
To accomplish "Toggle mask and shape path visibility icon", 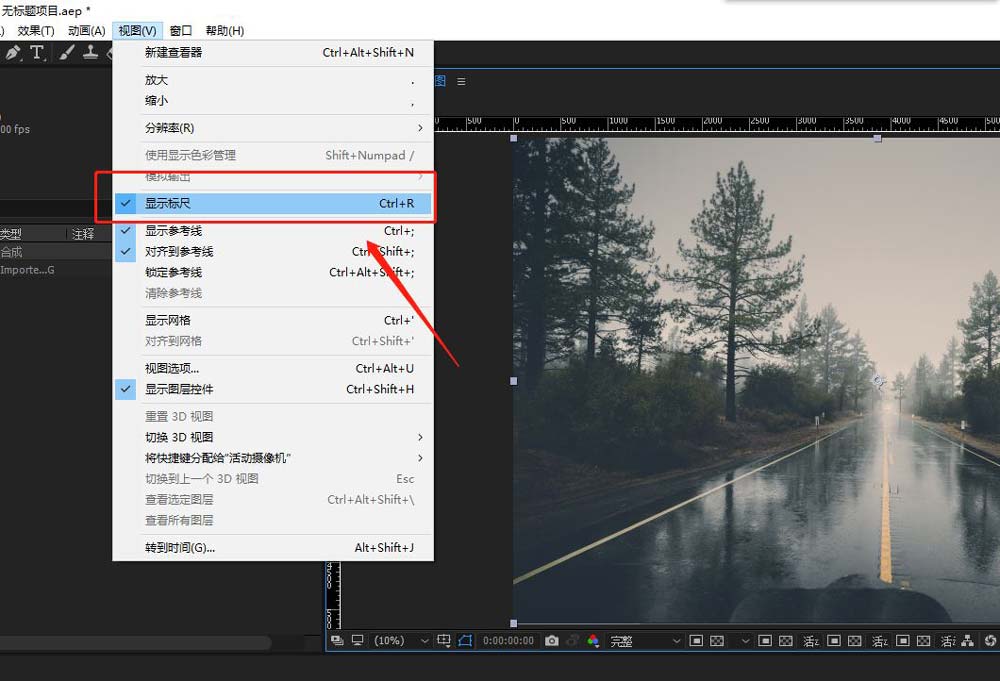I will pos(465,640).
